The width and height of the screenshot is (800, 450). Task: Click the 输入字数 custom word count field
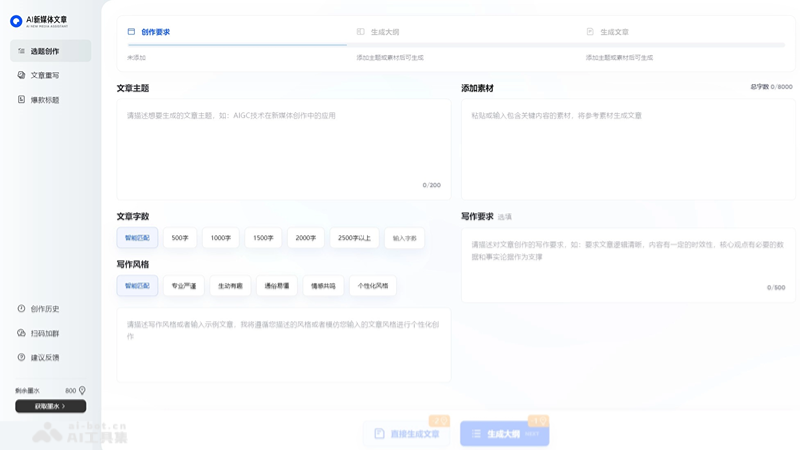[405, 238]
